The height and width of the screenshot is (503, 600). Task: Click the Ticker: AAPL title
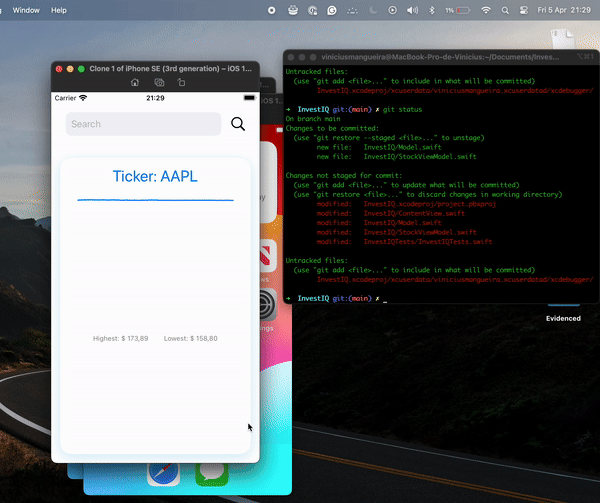click(155, 177)
